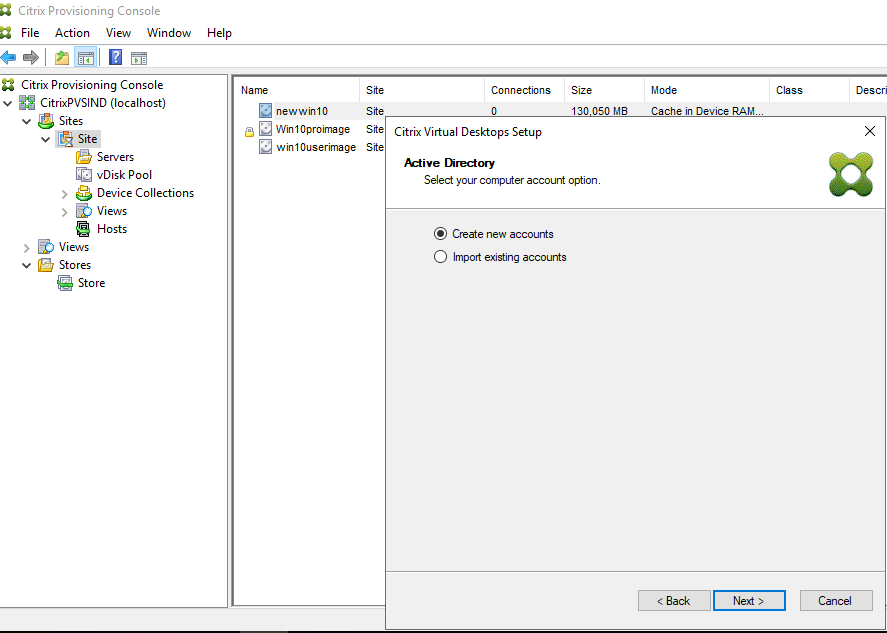Click the Cache in Device RAM mode cell
Viewport: 887px width, 633px height.
point(707,111)
